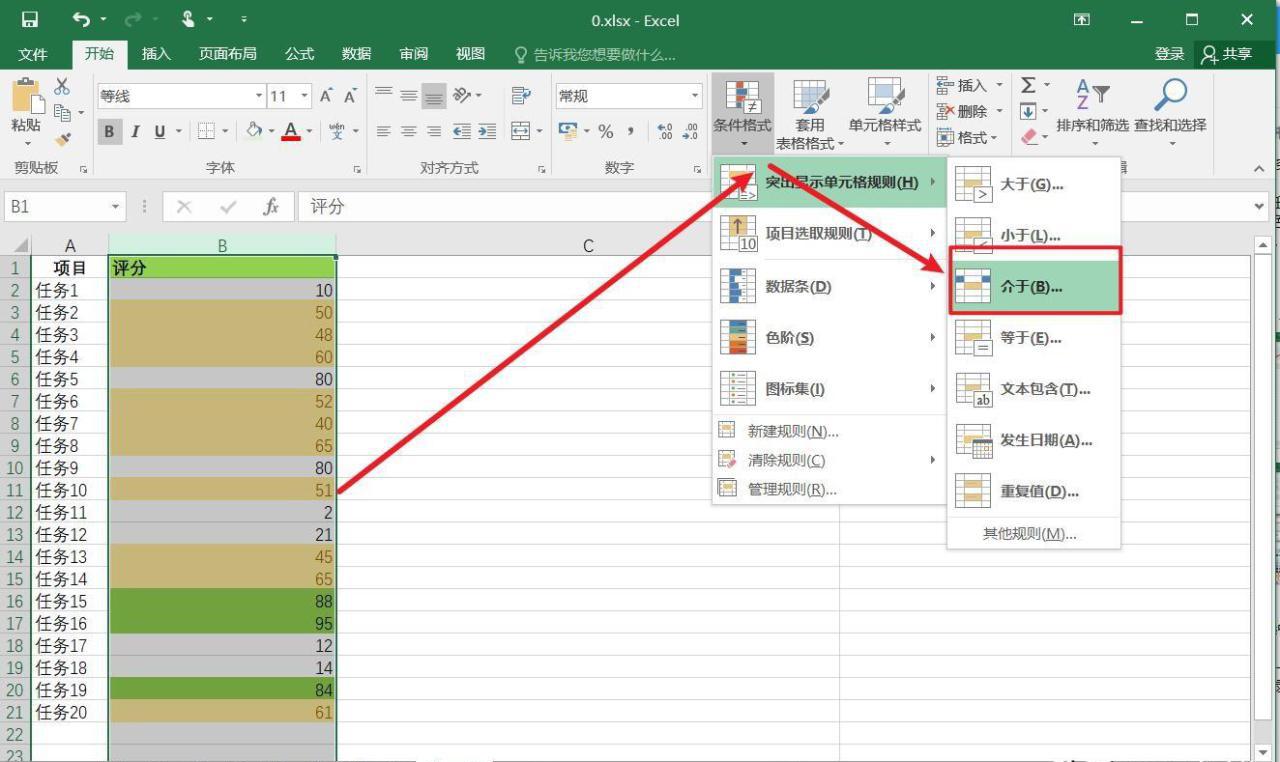Open the font name combo box
The height and width of the screenshot is (762, 1280).
tap(180, 96)
